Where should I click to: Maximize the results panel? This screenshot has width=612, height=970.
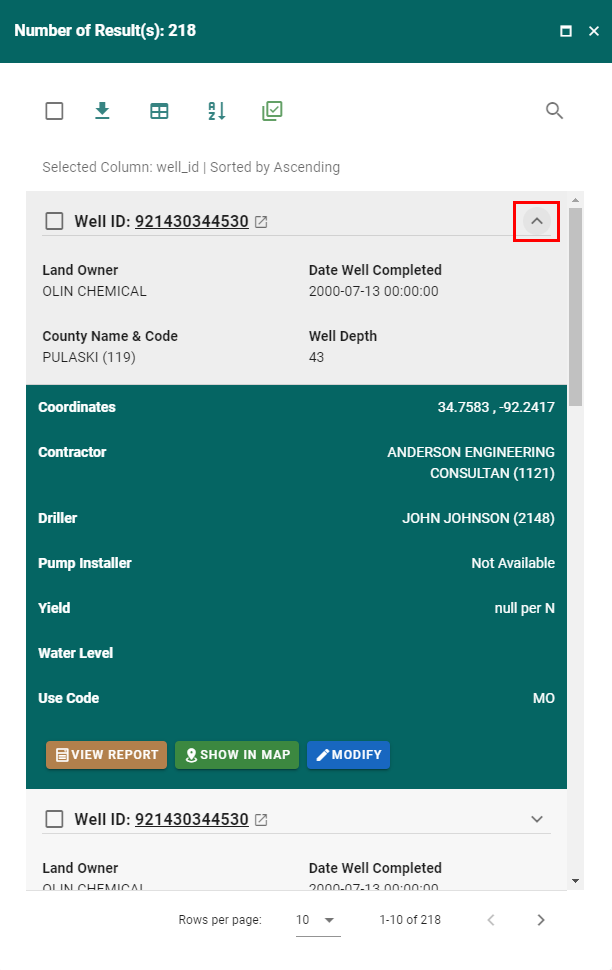click(566, 31)
